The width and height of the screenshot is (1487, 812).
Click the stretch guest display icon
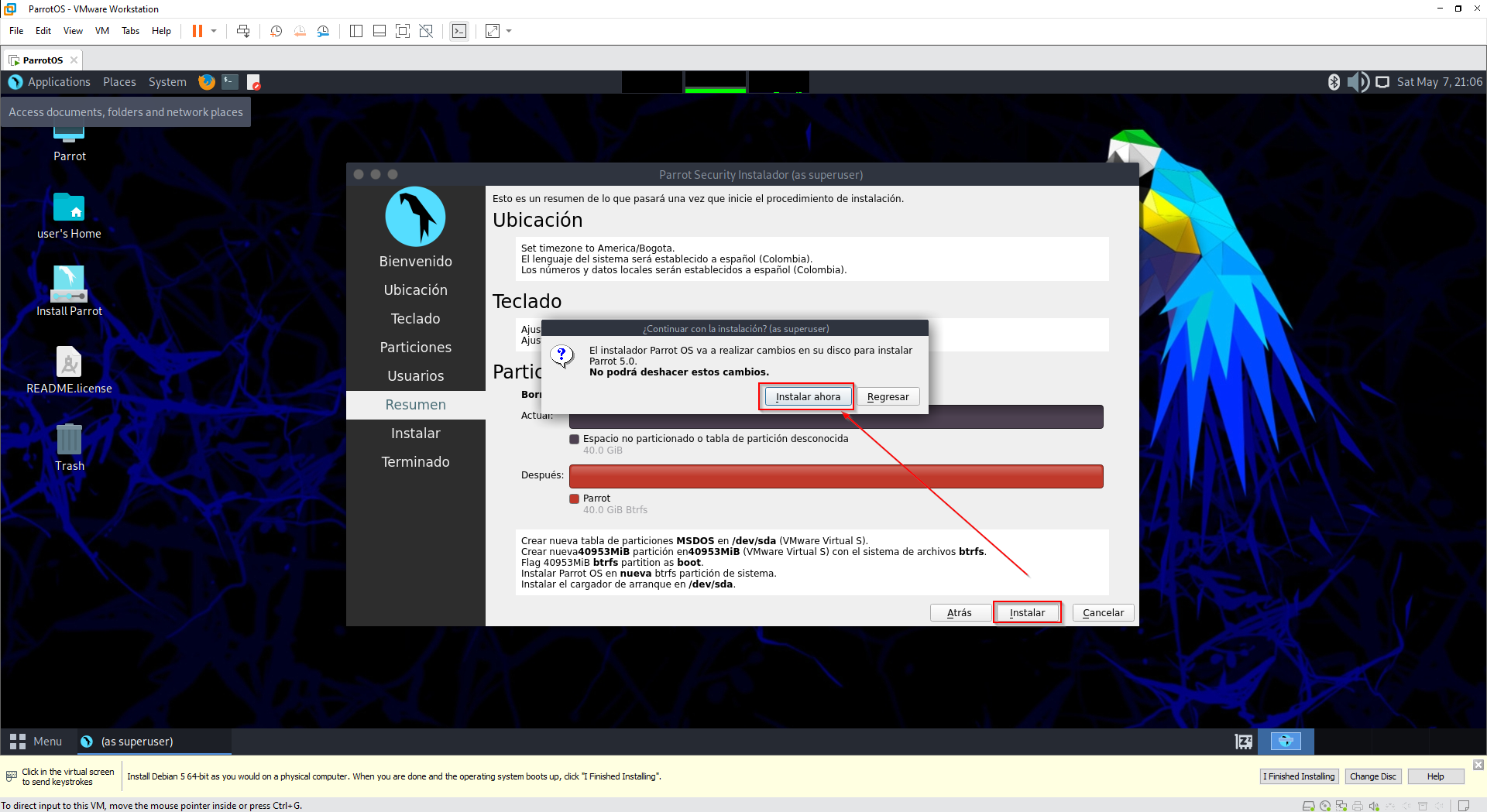(493, 31)
